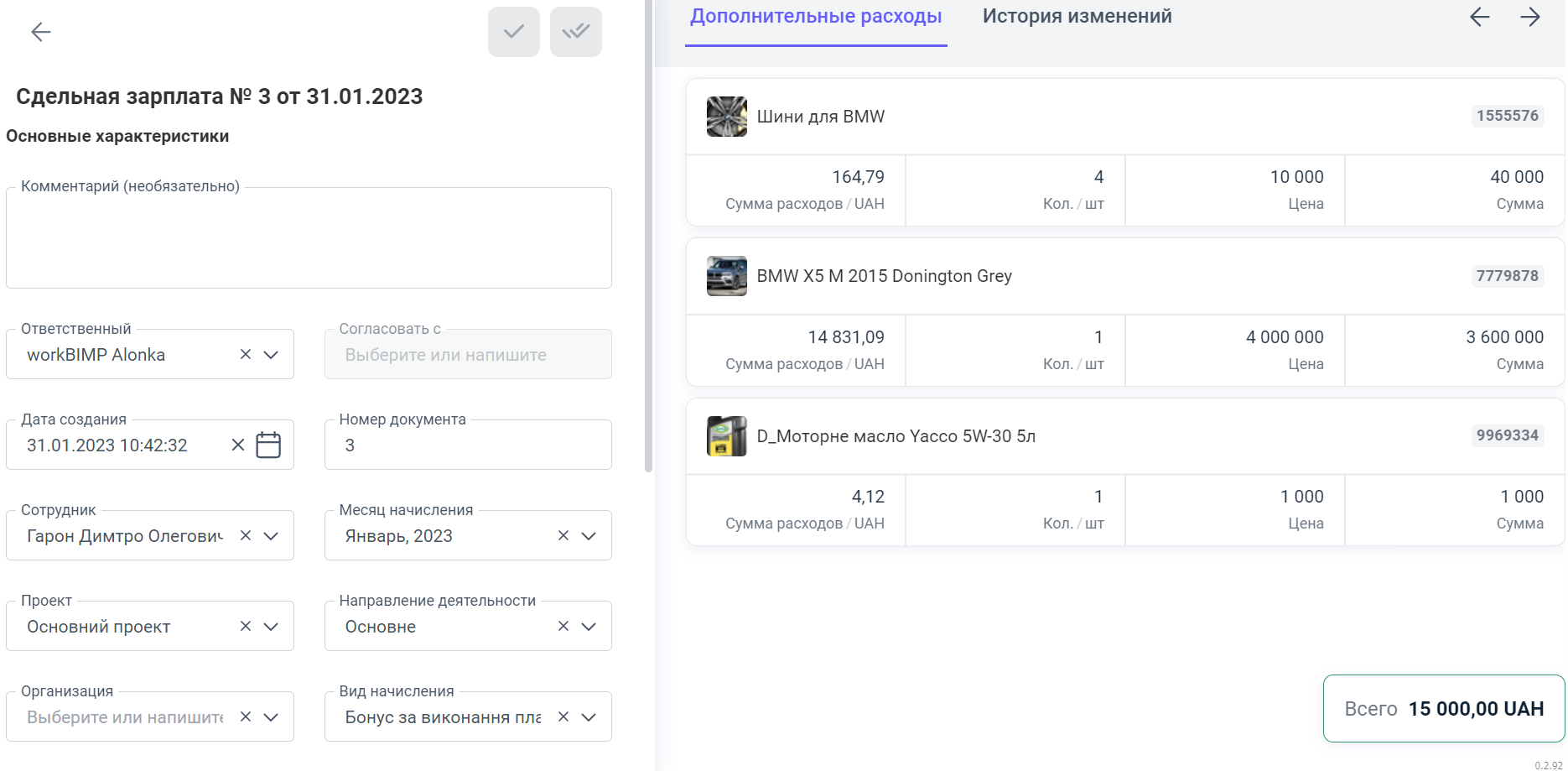The image size is (1568, 771).
Task: Clear the selected employee in Сотрудник
Action: point(246,535)
